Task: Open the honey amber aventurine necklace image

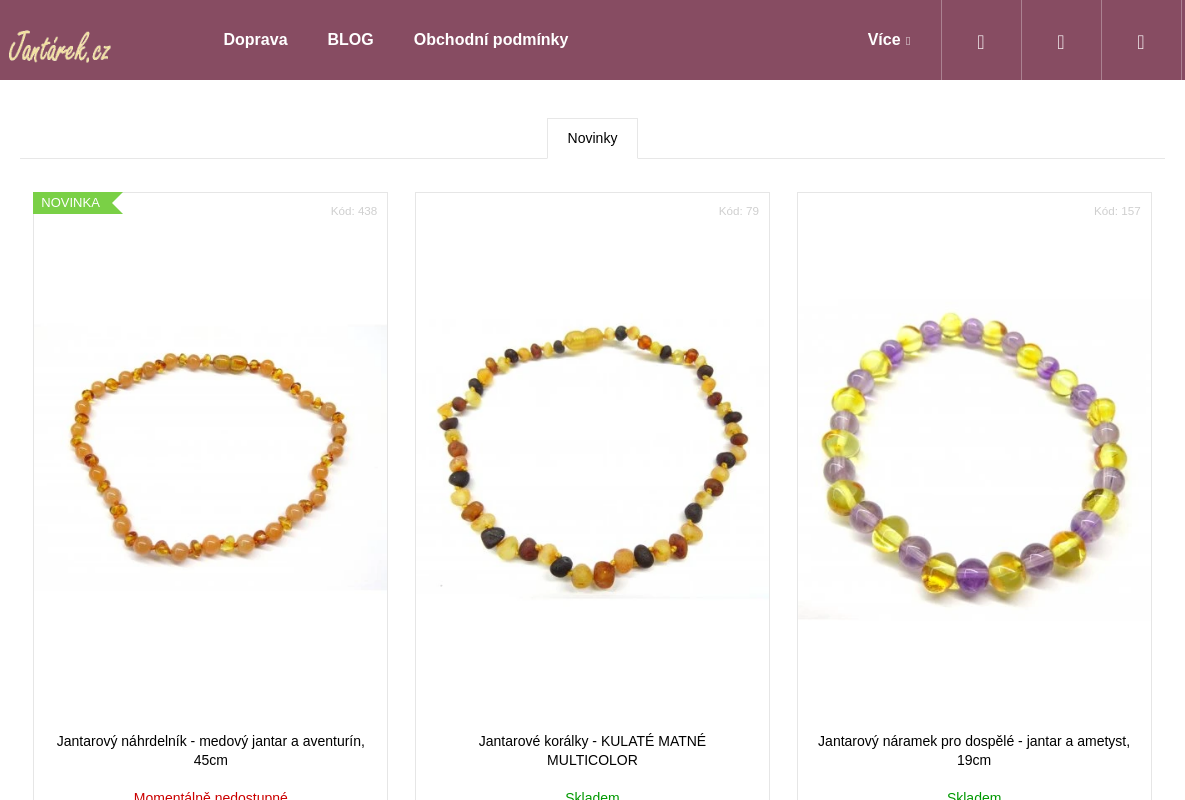Action: pos(210,457)
